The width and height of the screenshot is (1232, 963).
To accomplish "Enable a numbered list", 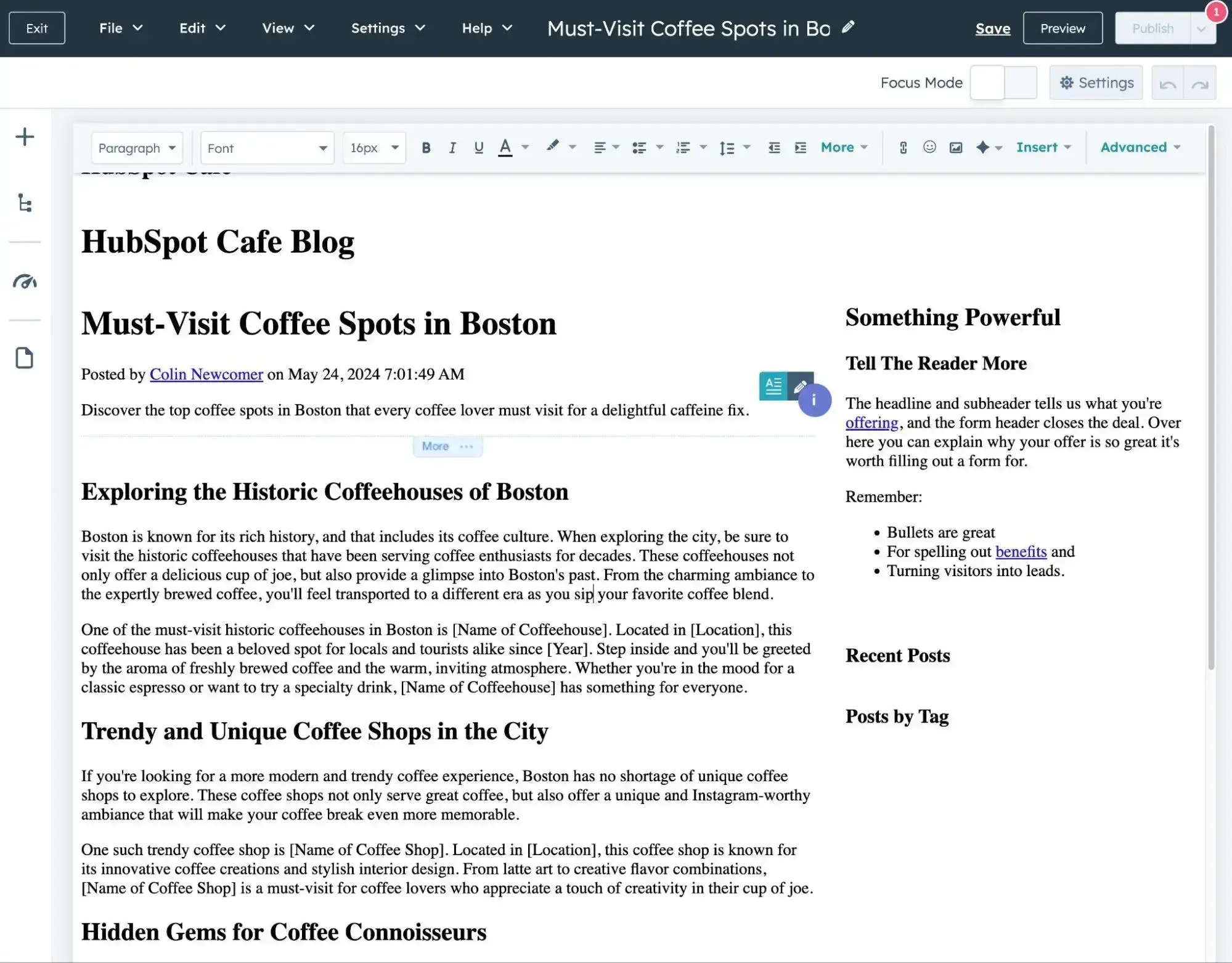I will click(684, 147).
